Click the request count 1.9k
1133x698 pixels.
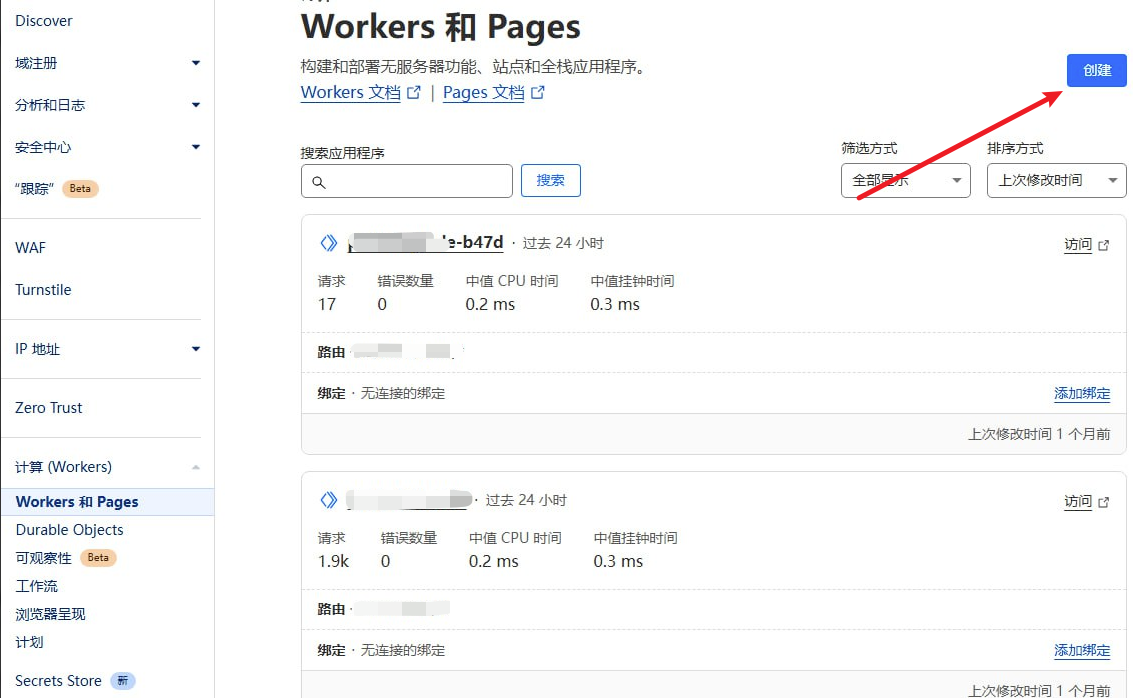(x=333, y=561)
